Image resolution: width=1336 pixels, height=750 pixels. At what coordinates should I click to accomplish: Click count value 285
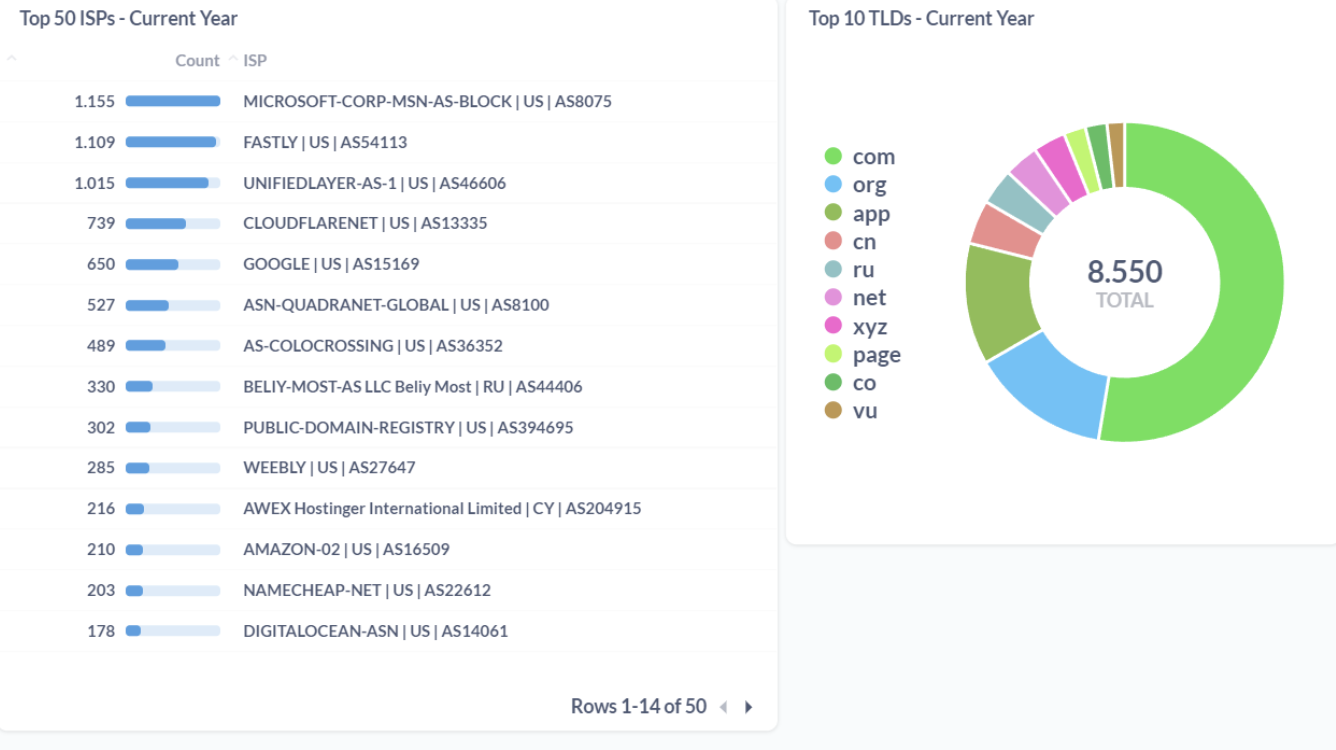[101, 467]
